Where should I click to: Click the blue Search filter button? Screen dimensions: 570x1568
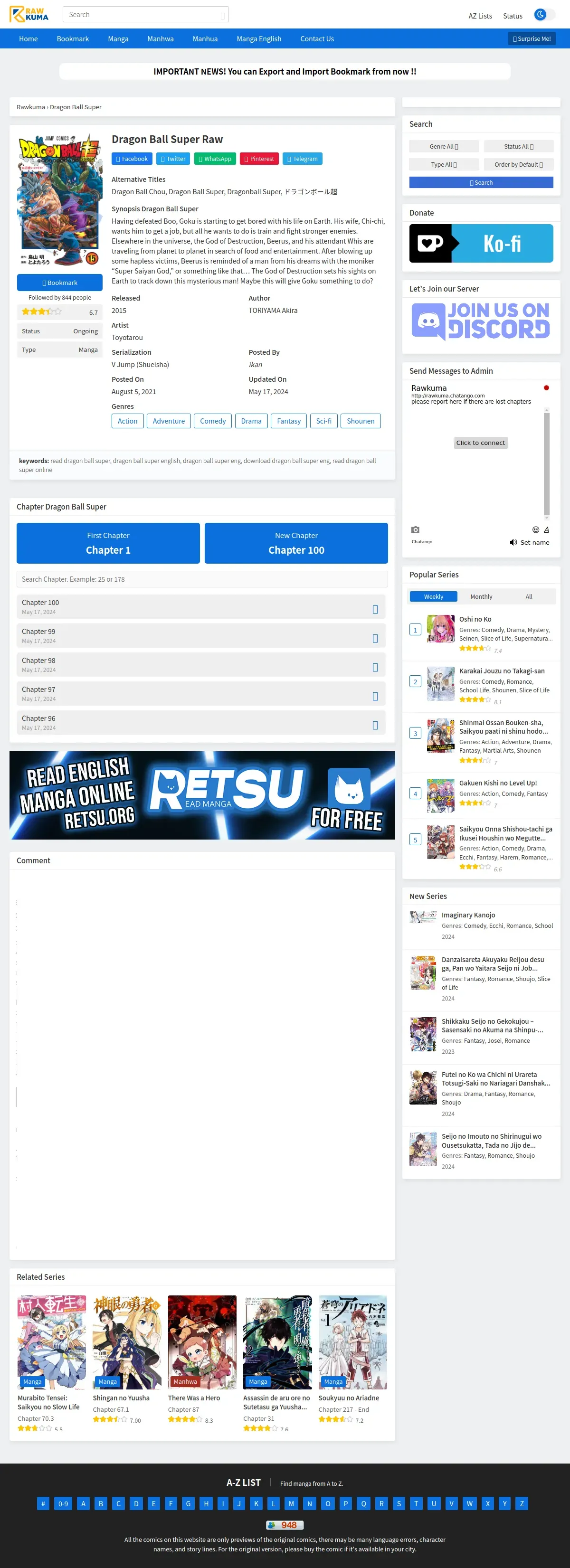click(x=481, y=183)
